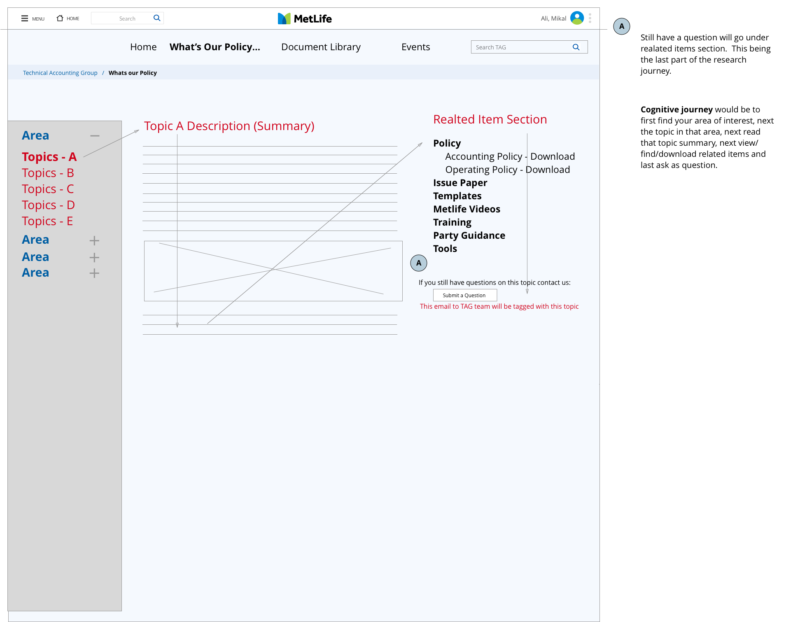800x622 pixels.
Task: Click the Search TAG magnifier icon
Action: point(576,47)
